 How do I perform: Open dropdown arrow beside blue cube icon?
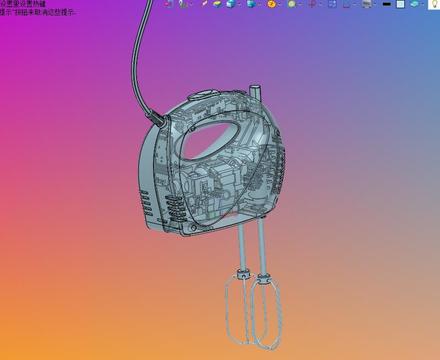pos(239,4)
